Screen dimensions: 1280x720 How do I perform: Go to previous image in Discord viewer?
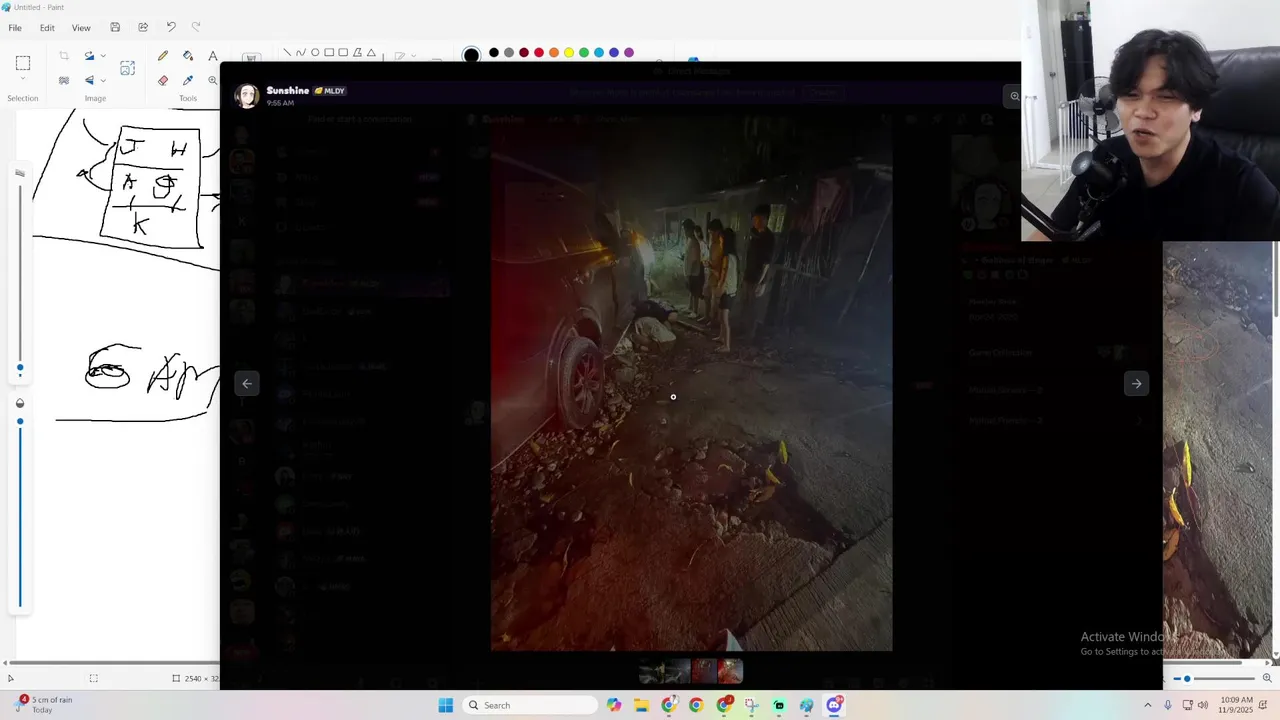[x=247, y=383]
